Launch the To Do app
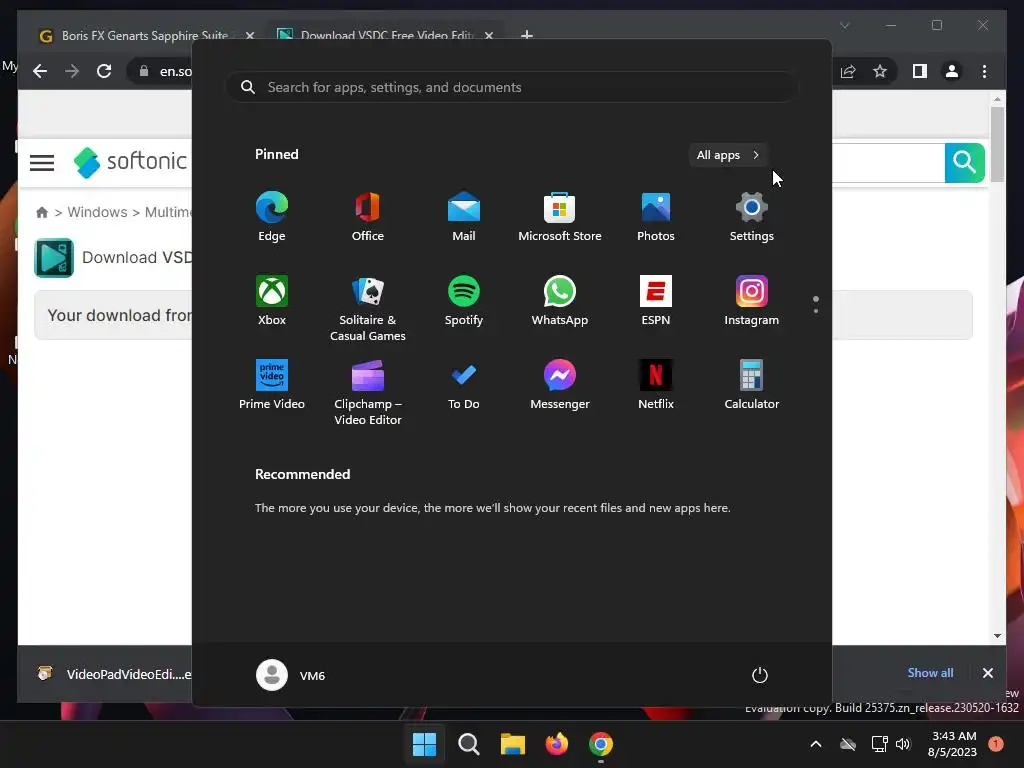The height and width of the screenshot is (768, 1024). (x=464, y=385)
